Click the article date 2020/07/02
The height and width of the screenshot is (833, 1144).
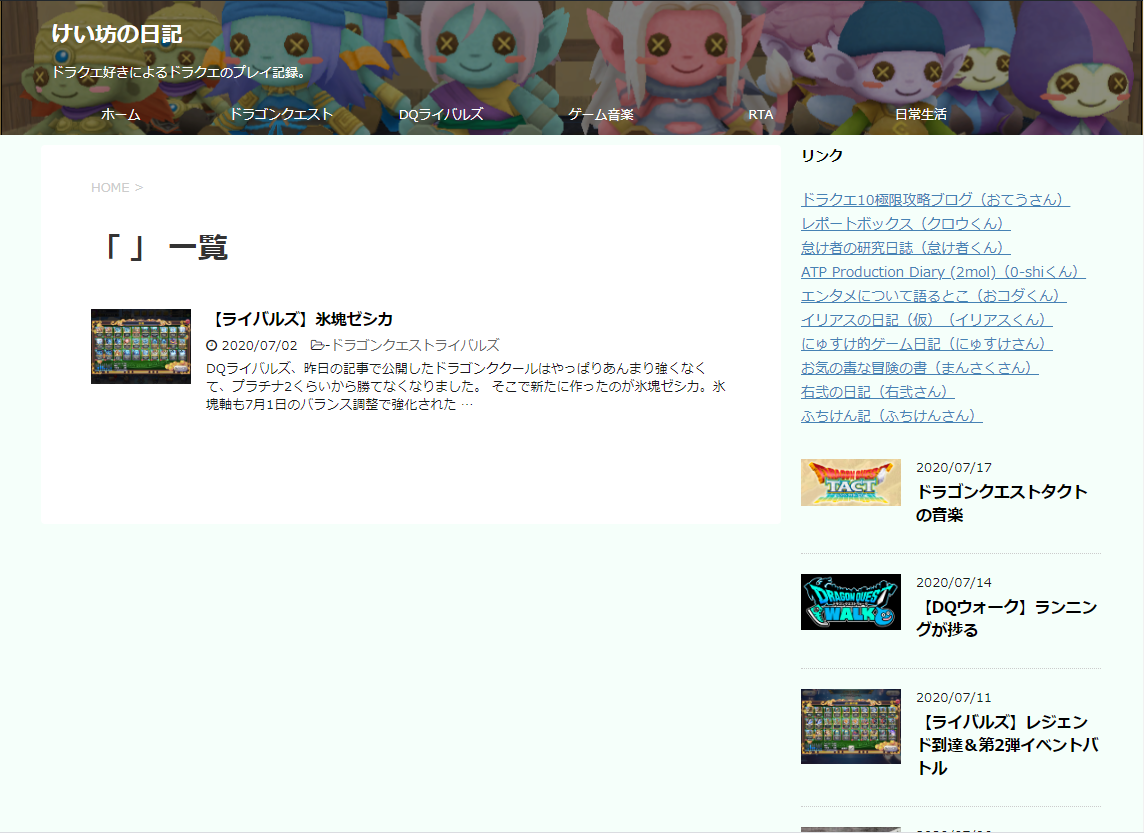(260, 346)
